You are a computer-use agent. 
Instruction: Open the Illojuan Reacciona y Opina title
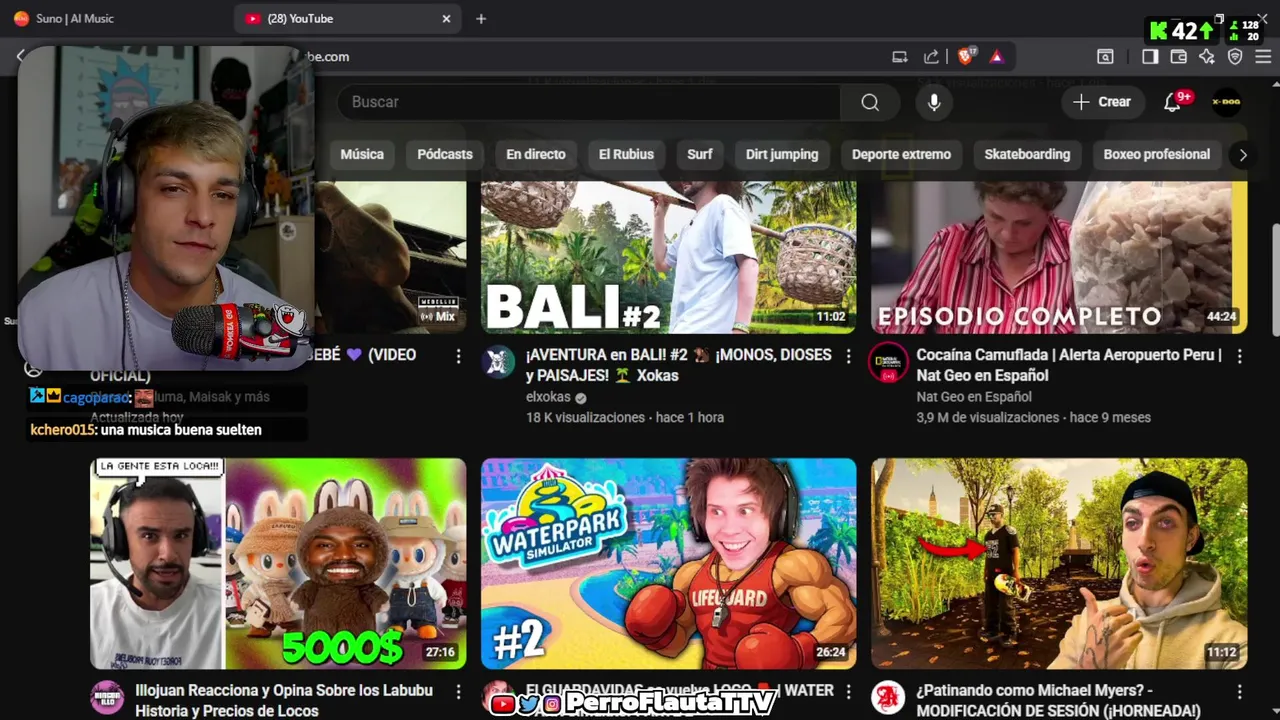[284, 701]
